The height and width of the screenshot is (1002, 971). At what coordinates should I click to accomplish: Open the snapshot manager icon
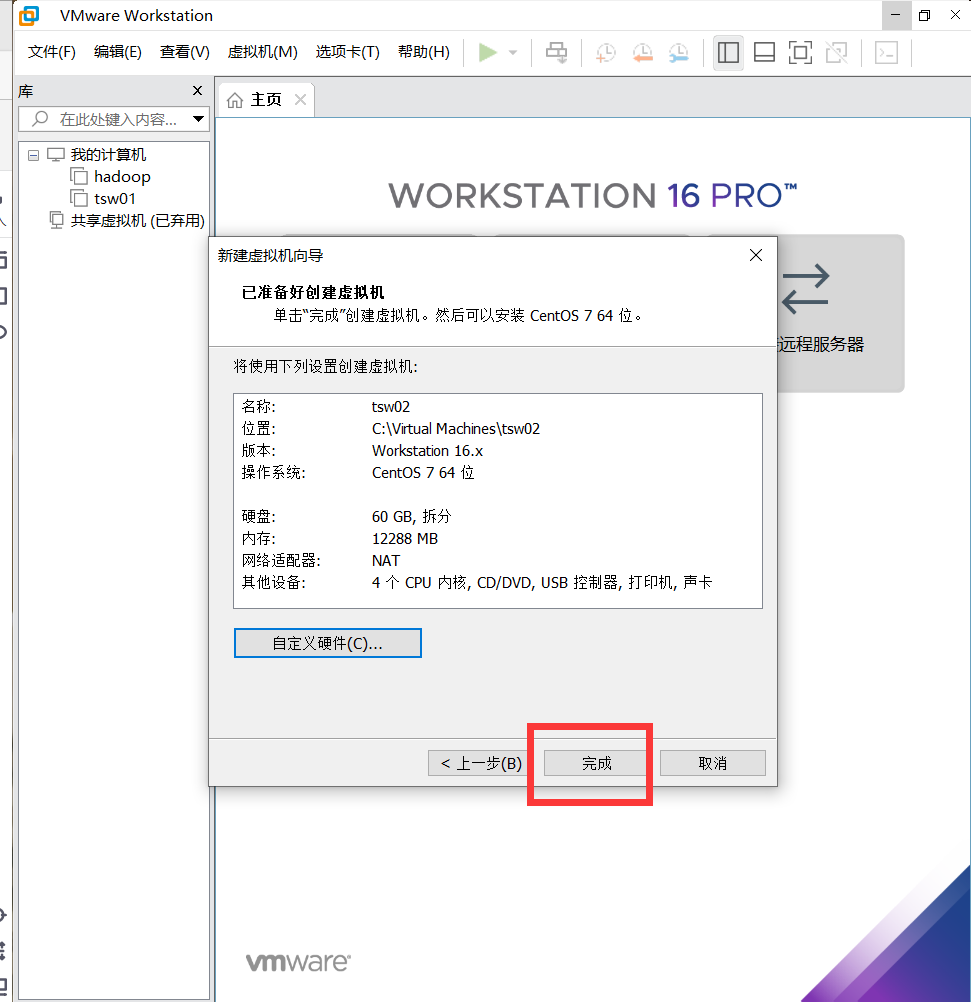678,52
